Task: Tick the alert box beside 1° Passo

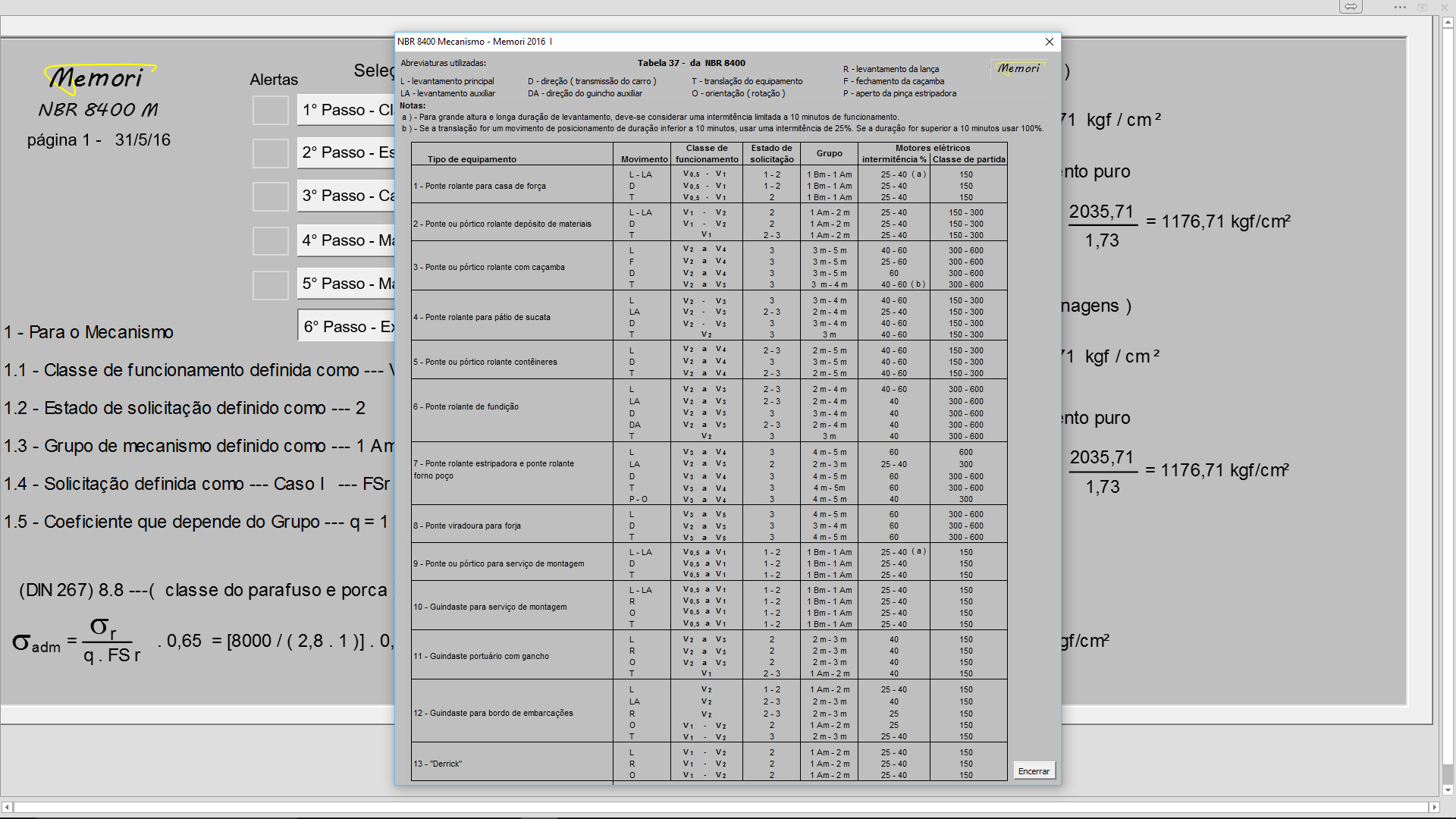Action: [x=270, y=110]
